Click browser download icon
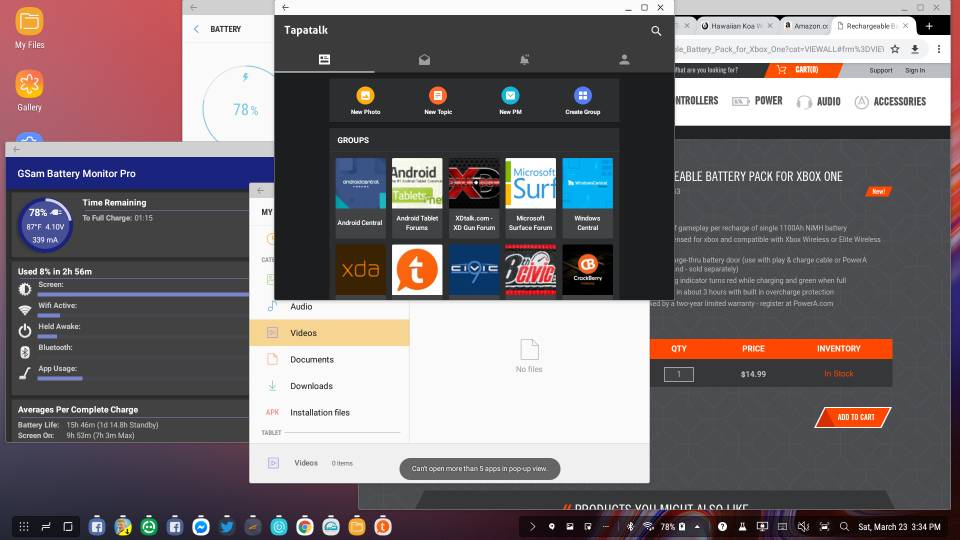 pos(915,49)
